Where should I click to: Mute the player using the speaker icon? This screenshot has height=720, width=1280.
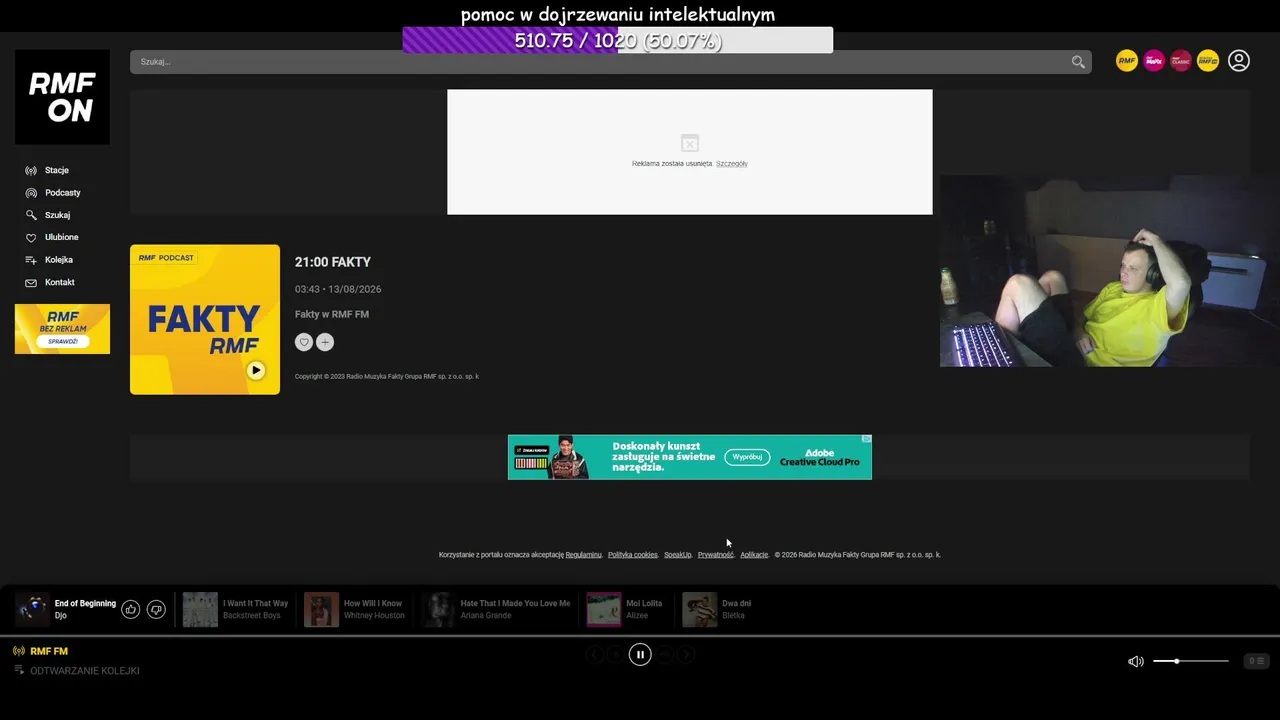1136,661
